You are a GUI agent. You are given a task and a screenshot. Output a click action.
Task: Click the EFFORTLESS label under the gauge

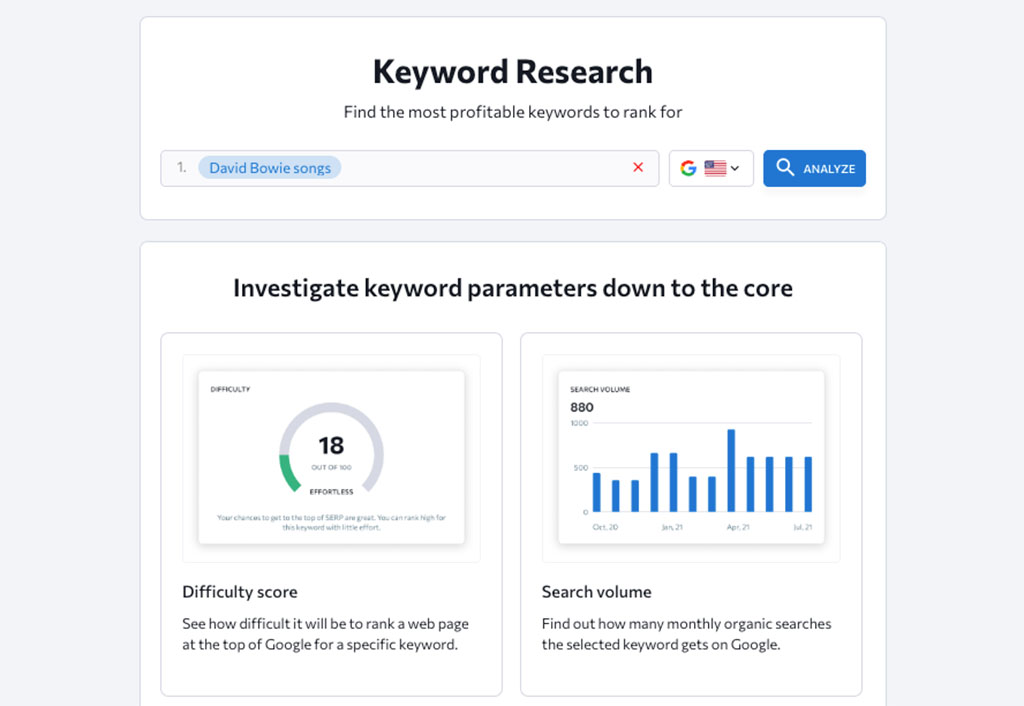[x=331, y=492]
